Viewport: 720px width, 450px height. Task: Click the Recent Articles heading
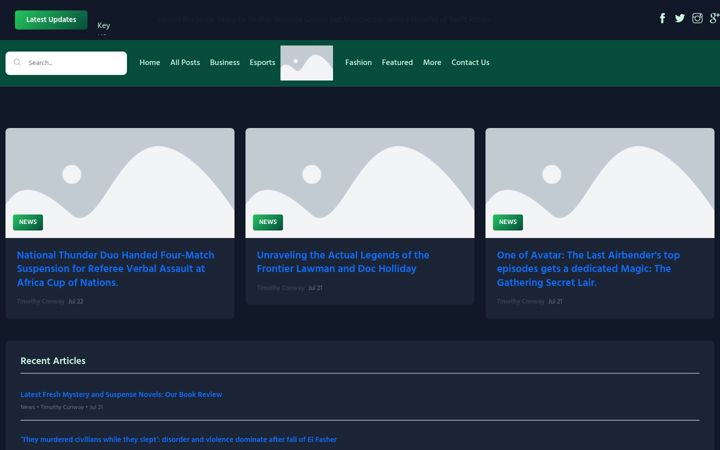53,361
